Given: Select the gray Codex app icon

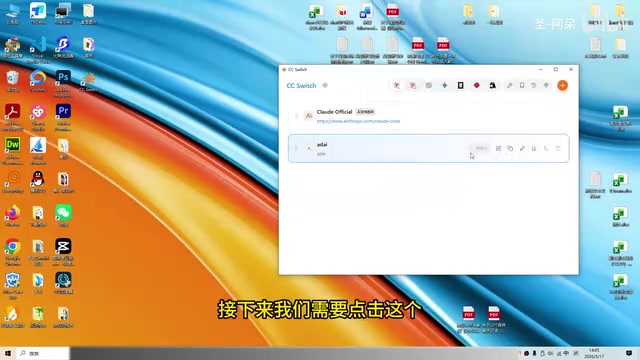Looking at the screenshot, I should coord(429,85).
